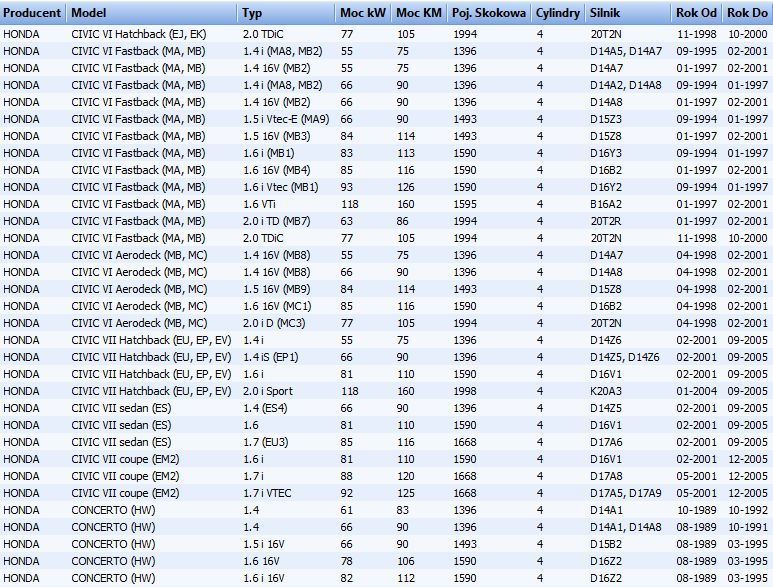Select type cell 1.5 i Vtec-E (MA9)
The width and height of the screenshot is (773, 587).
[286, 119]
